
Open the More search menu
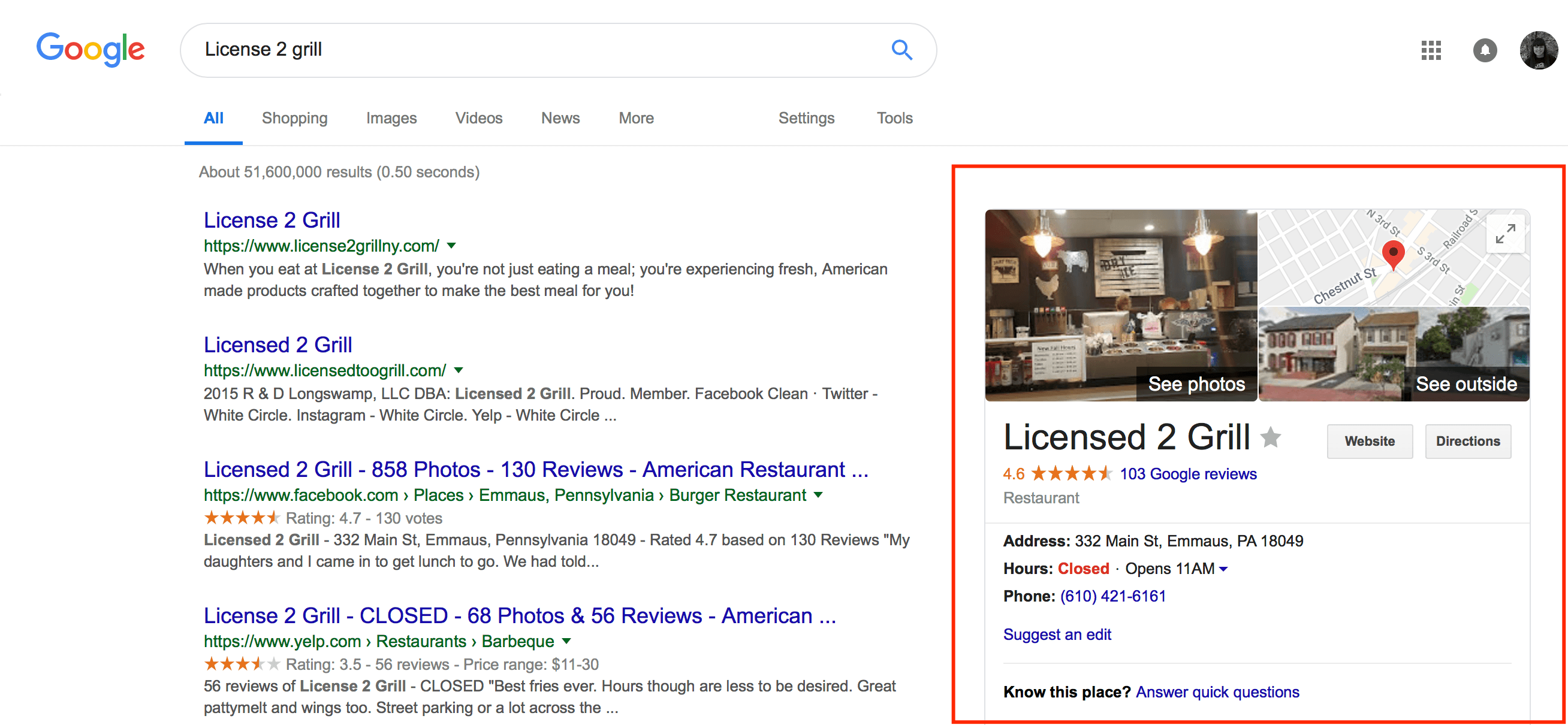point(636,118)
